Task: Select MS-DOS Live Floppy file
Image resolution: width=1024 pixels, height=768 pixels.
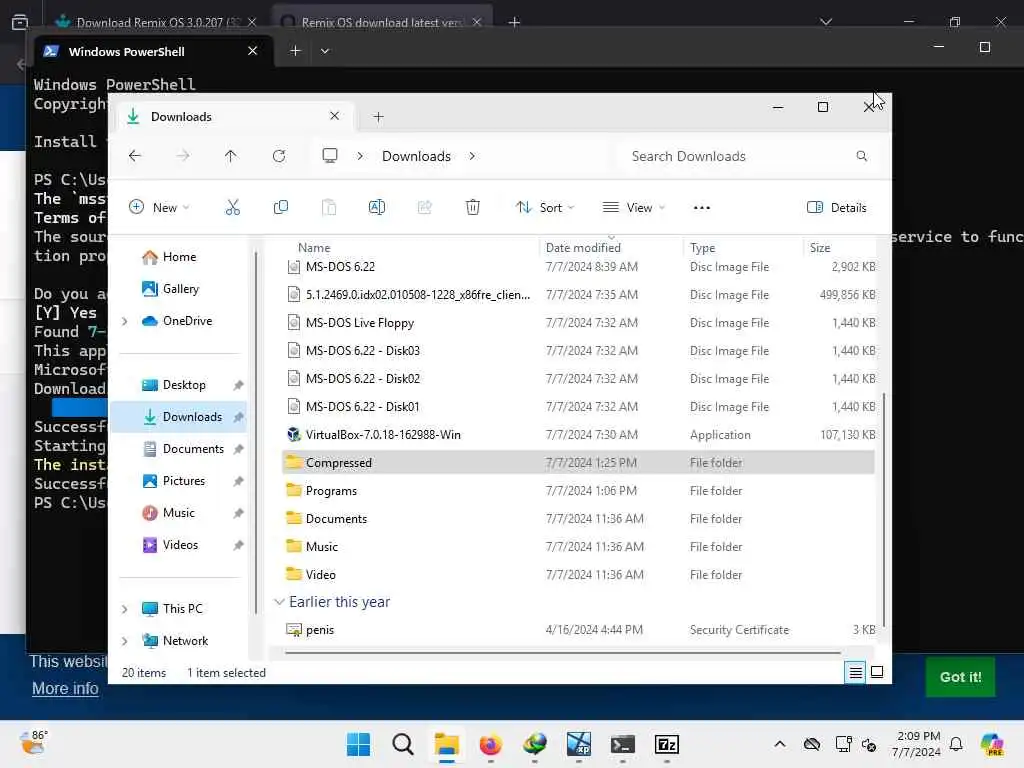Action: point(579,323)
